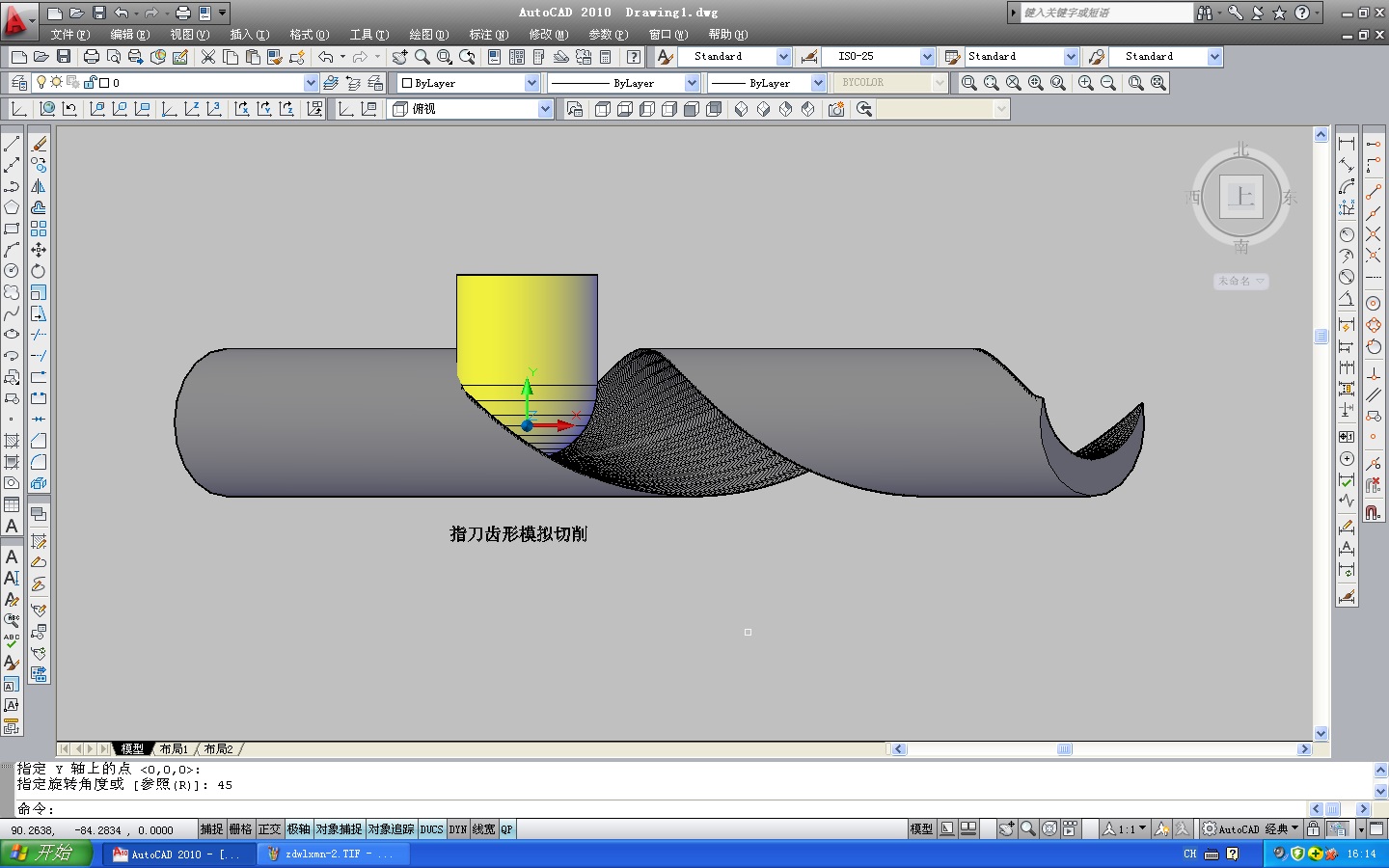Image resolution: width=1389 pixels, height=868 pixels.
Task: Toggle 对象捕捉 object snap
Action: coord(339,829)
